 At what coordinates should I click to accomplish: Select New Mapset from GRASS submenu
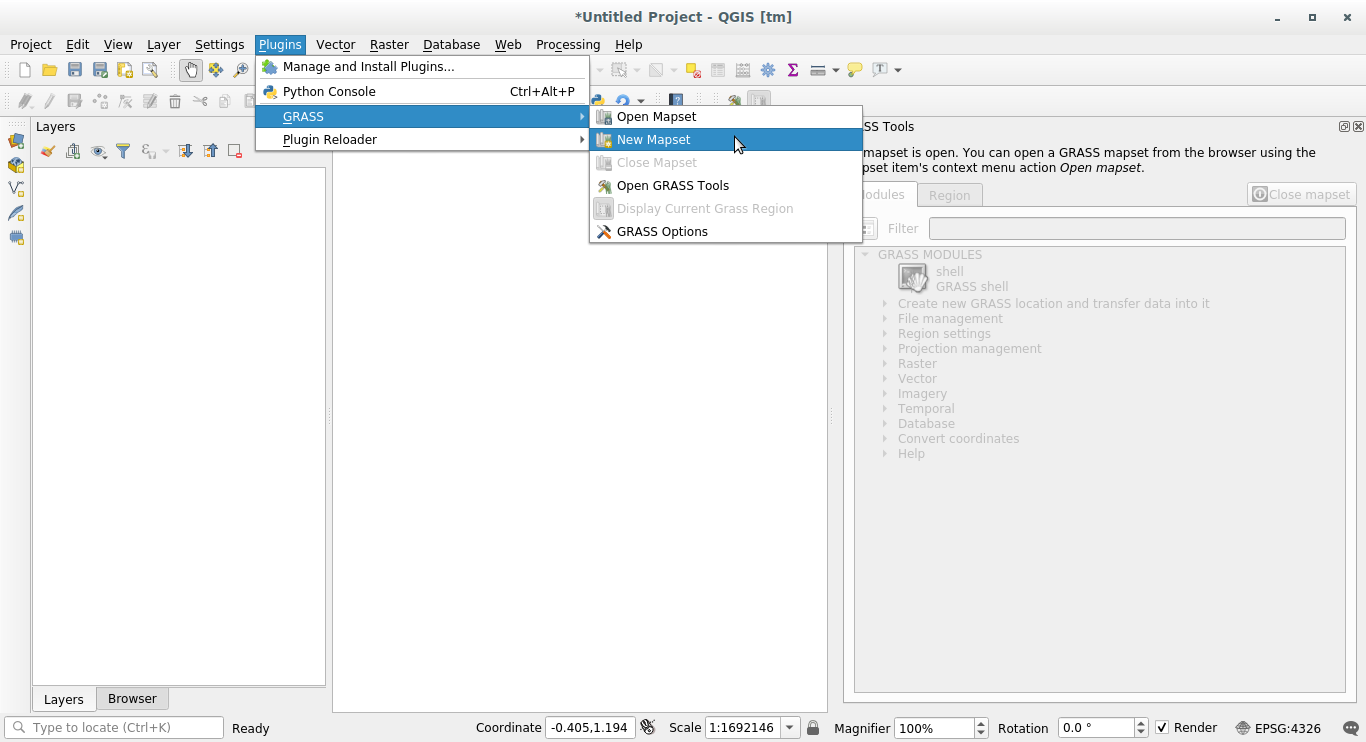click(x=653, y=140)
